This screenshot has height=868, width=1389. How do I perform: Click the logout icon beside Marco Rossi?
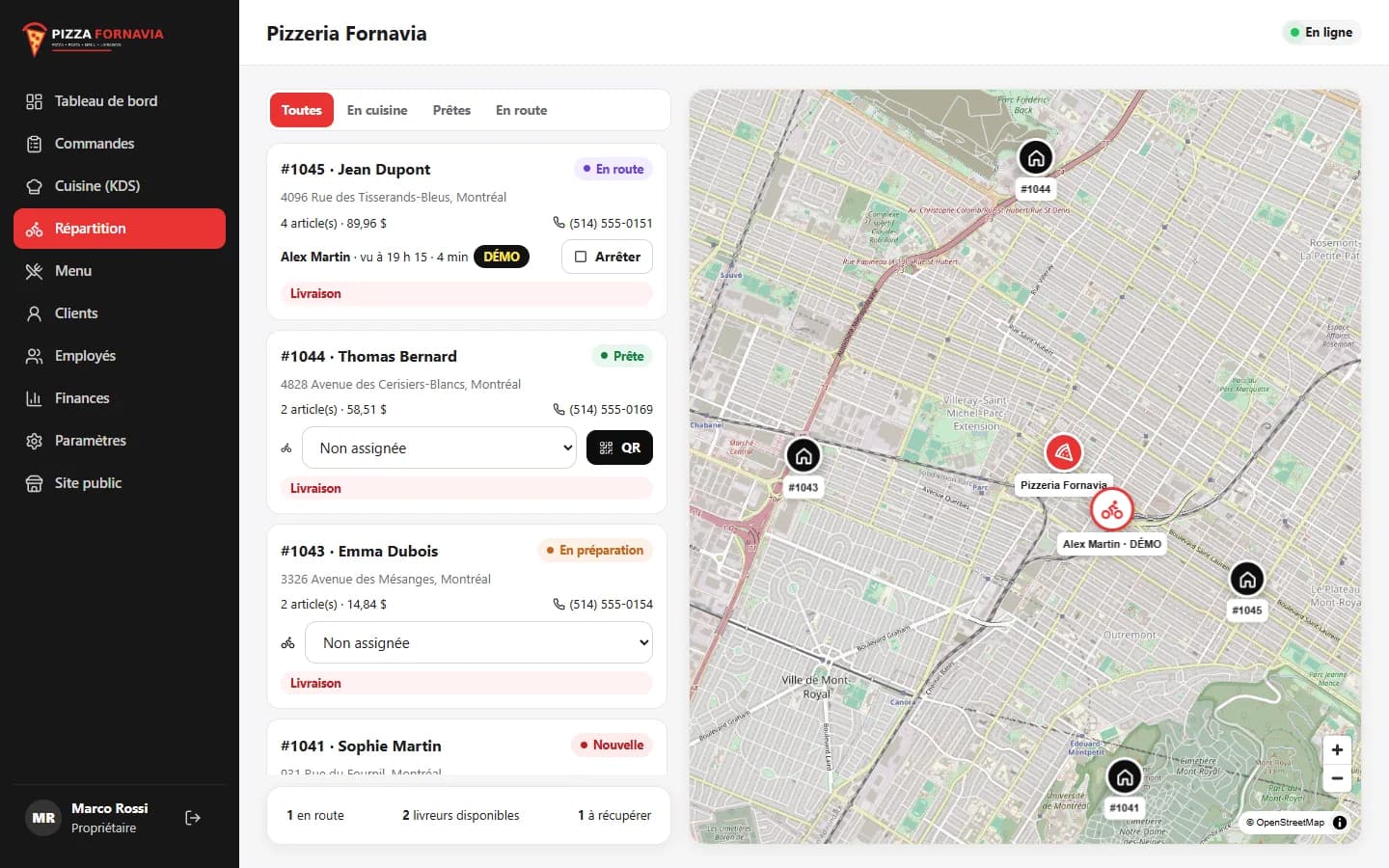[x=193, y=818]
